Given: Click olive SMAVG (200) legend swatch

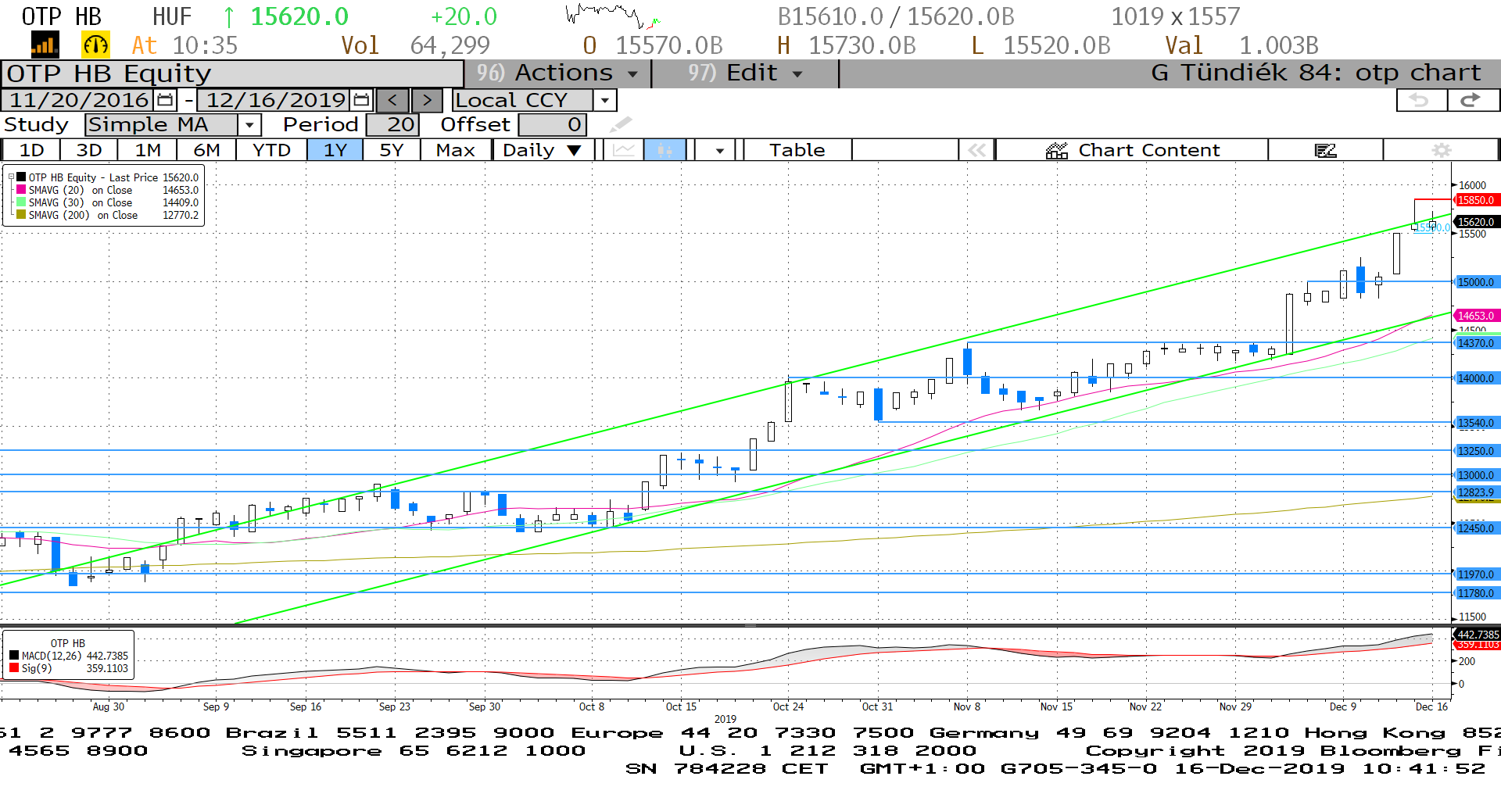Looking at the screenshot, I should [22, 215].
